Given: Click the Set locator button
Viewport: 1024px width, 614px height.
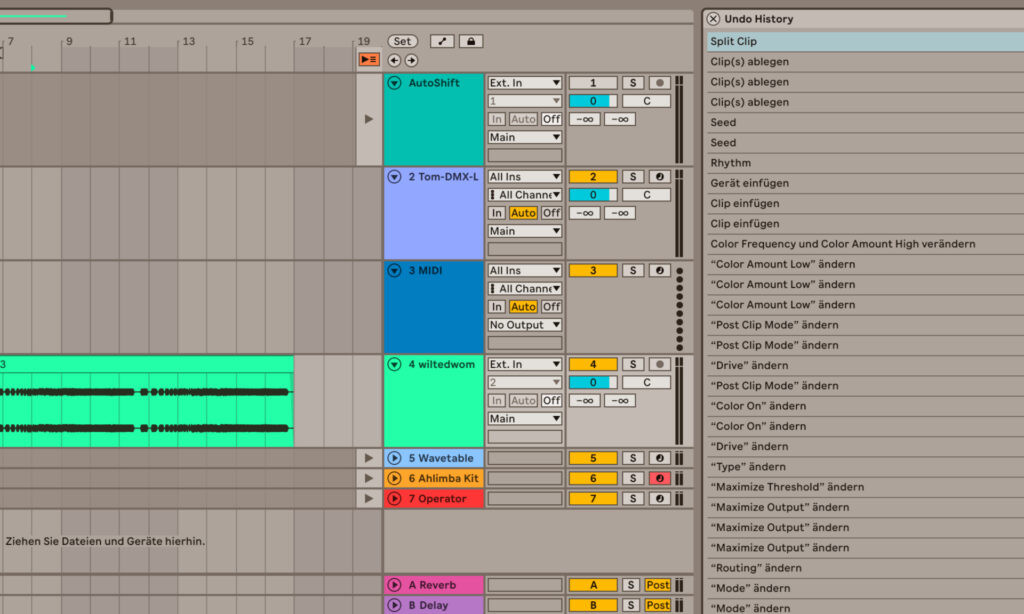Looking at the screenshot, I should [x=402, y=41].
